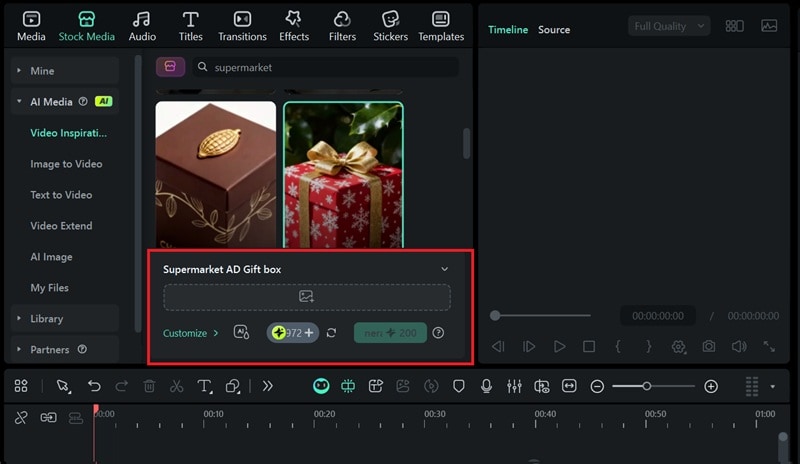Click the timeline layout grid icon
Image resolution: width=800 pixels, height=464 pixels.
(x=21, y=386)
